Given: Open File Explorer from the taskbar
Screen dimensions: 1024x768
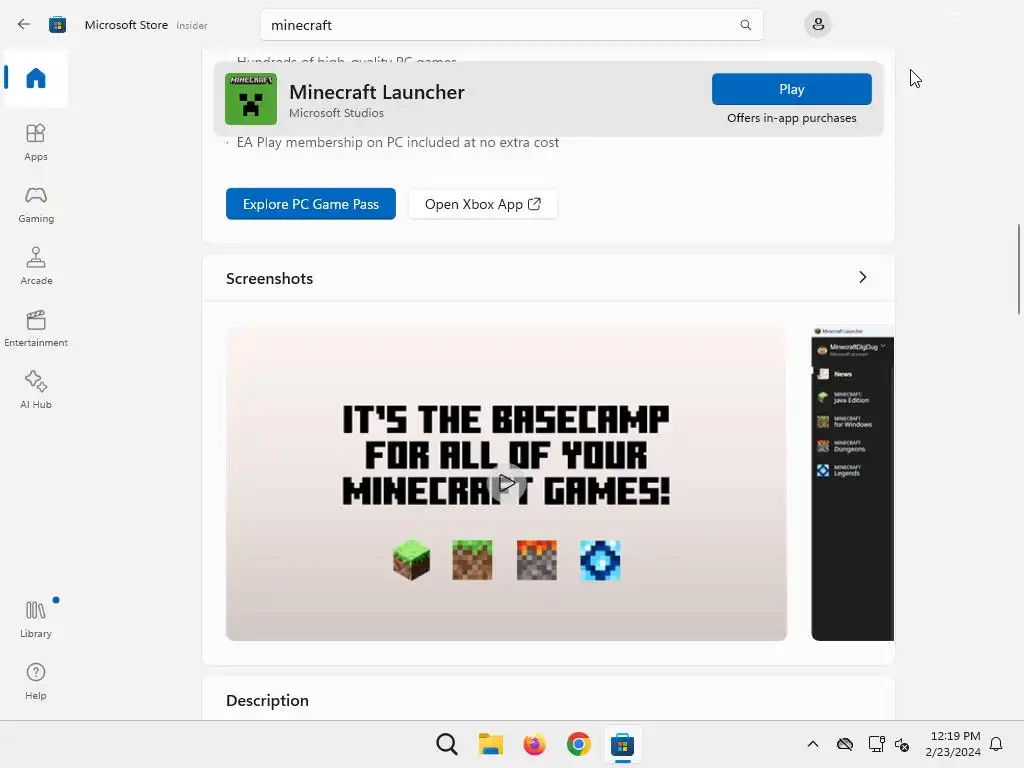Looking at the screenshot, I should 490,744.
